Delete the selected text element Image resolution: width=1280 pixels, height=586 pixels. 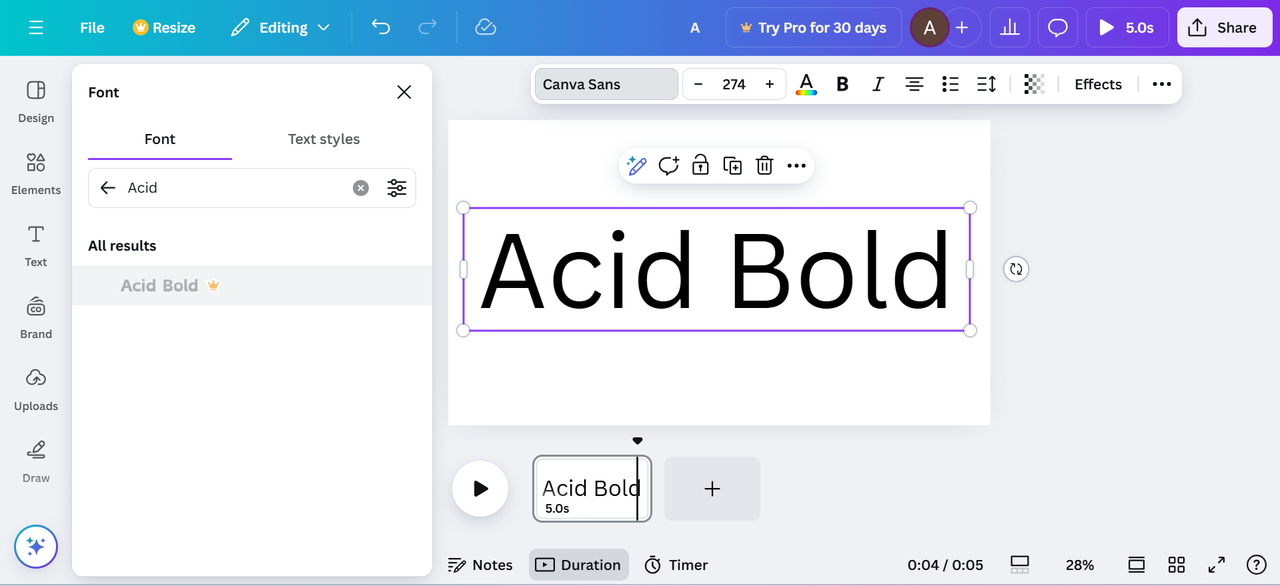765,166
